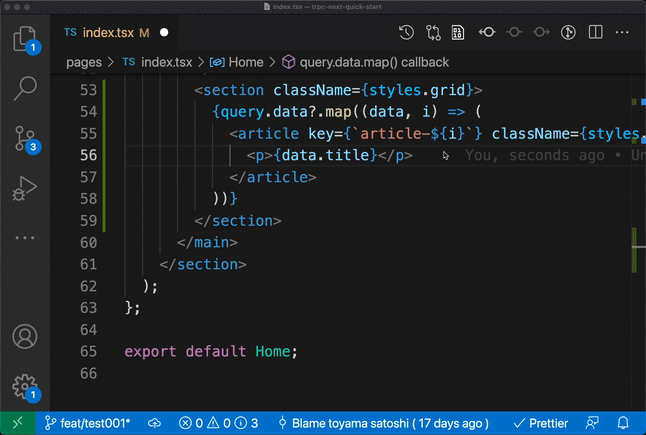Open Source Control view with 3 changes
The width and height of the screenshot is (646, 435).
(24, 138)
